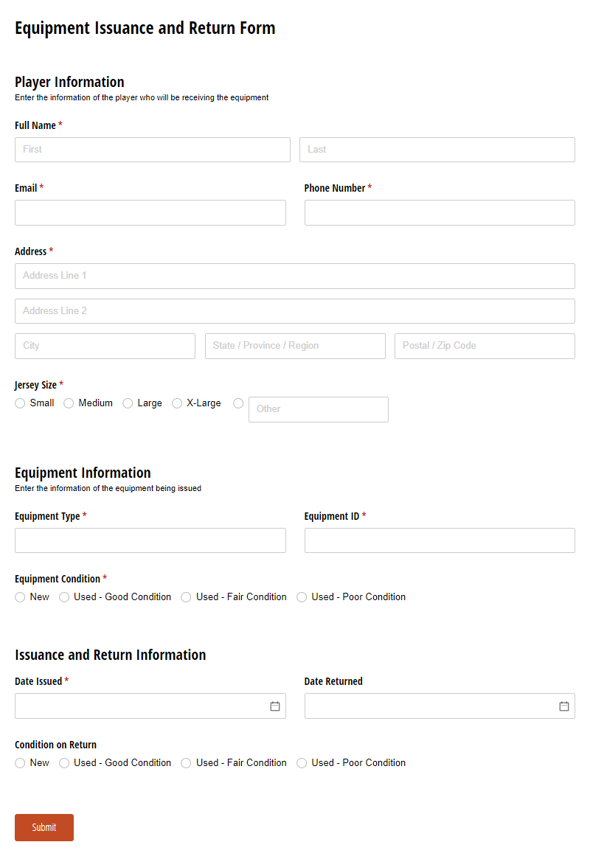Open Date Issued calendar picker icon
The height and width of the screenshot is (856, 590).
click(275, 706)
